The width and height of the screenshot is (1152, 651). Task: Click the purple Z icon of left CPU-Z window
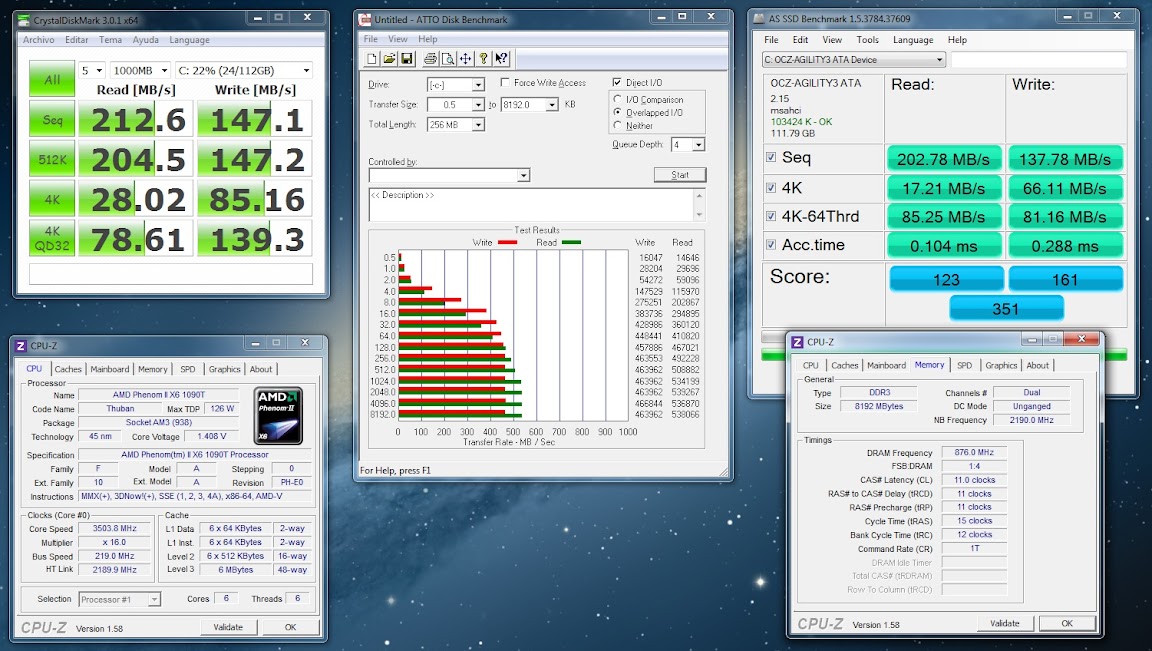tap(21, 345)
